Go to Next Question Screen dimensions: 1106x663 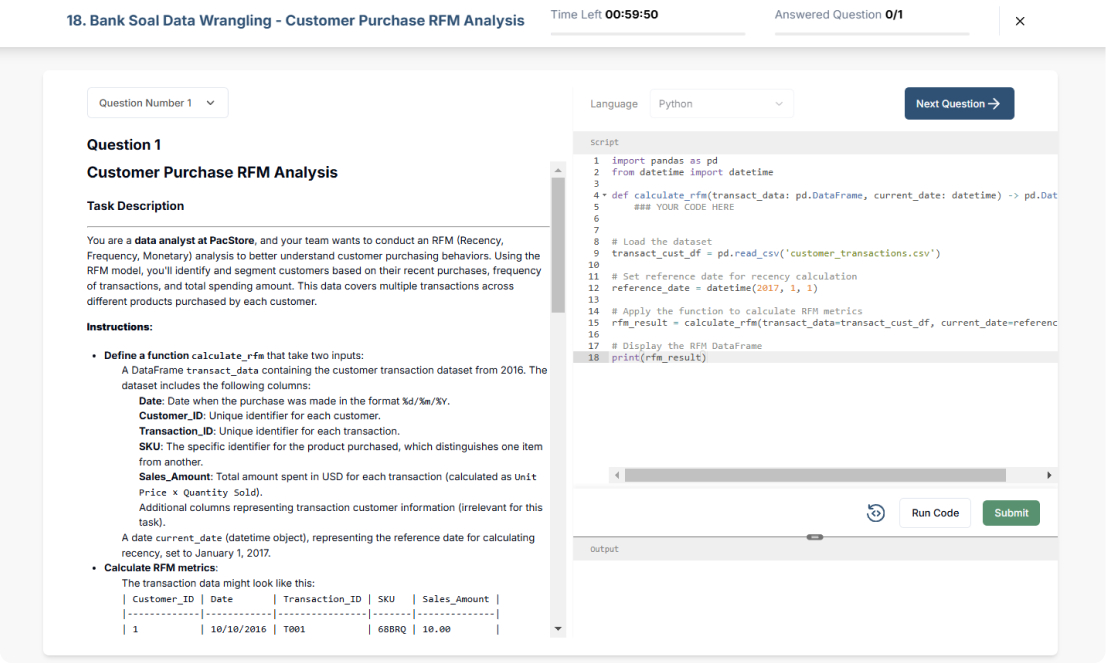click(x=958, y=104)
